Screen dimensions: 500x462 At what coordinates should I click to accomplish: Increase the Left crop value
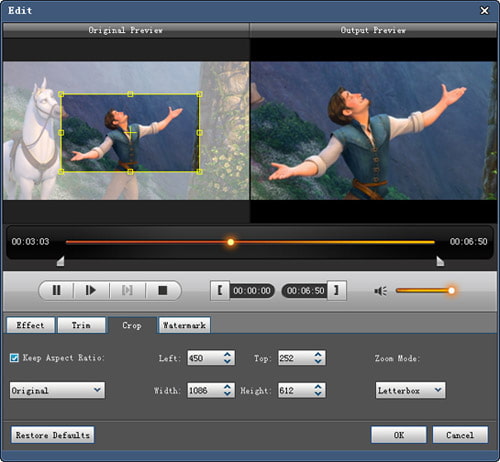pyautogui.click(x=227, y=355)
